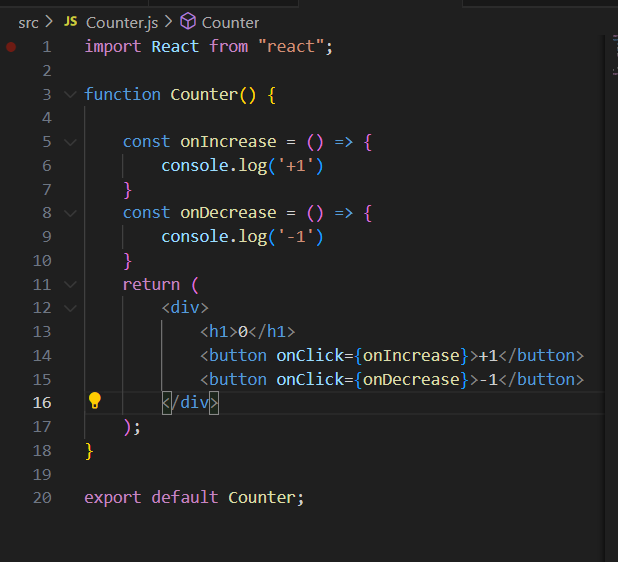Image resolution: width=618 pixels, height=562 pixels.
Task: Click the chevron after src in breadcrumb
Action: pos(49,22)
